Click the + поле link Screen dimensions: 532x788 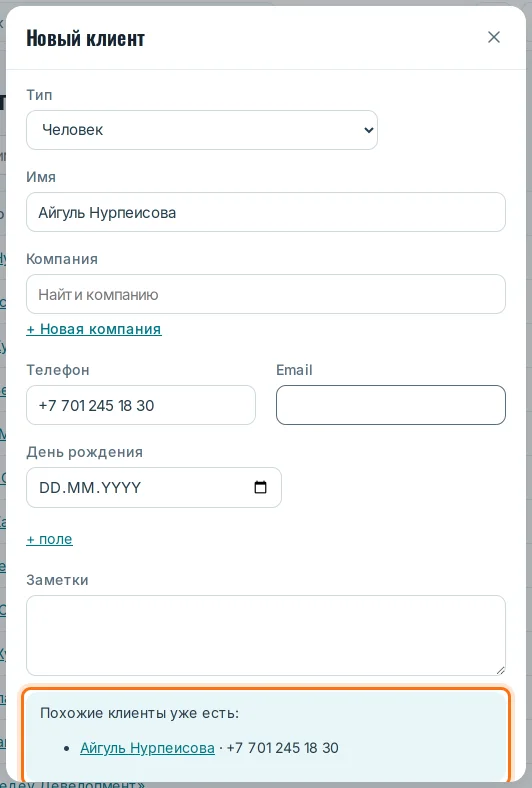(x=49, y=539)
